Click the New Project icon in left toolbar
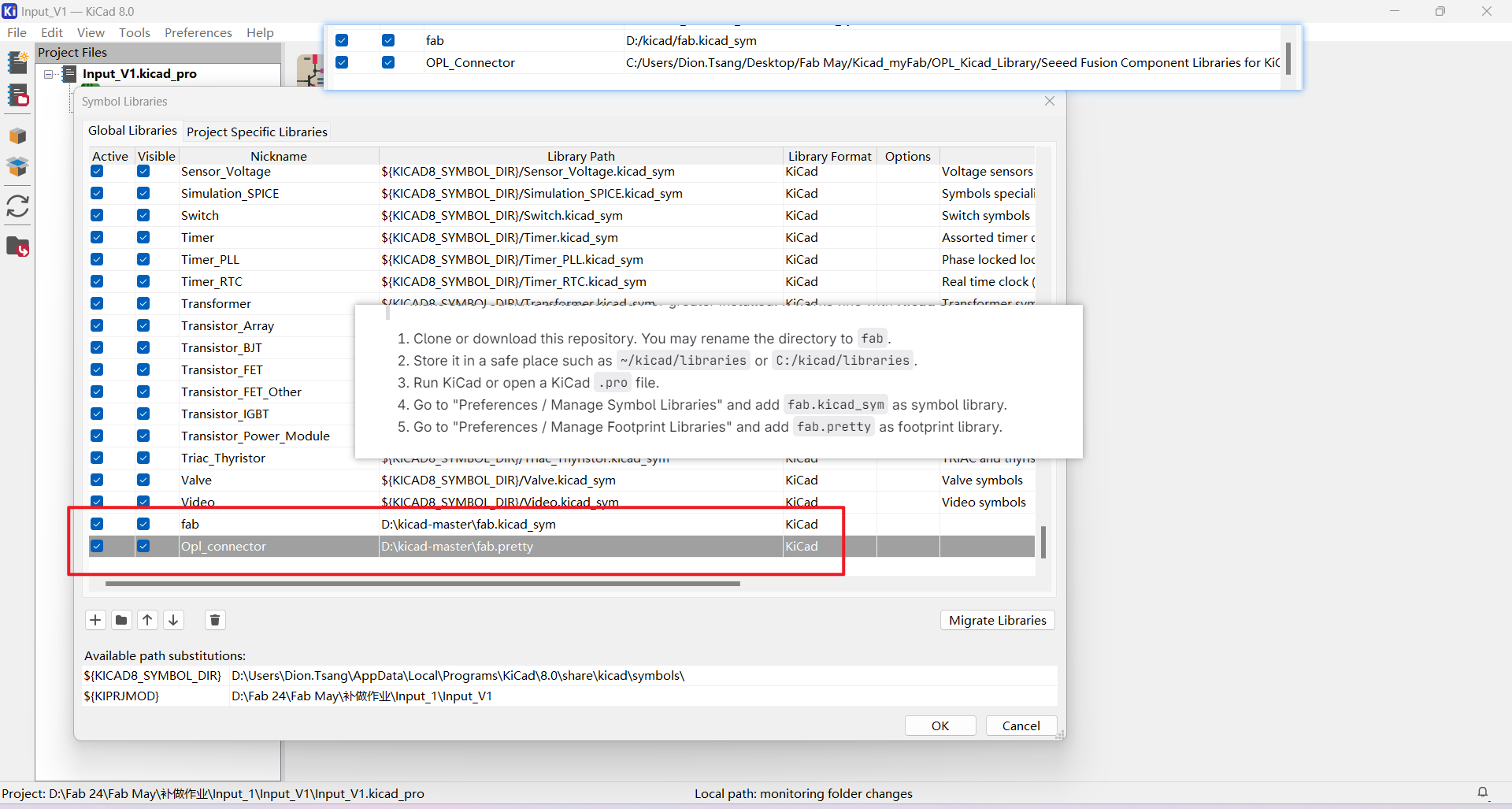Viewport: 1512px width, 809px height. (17, 61)
